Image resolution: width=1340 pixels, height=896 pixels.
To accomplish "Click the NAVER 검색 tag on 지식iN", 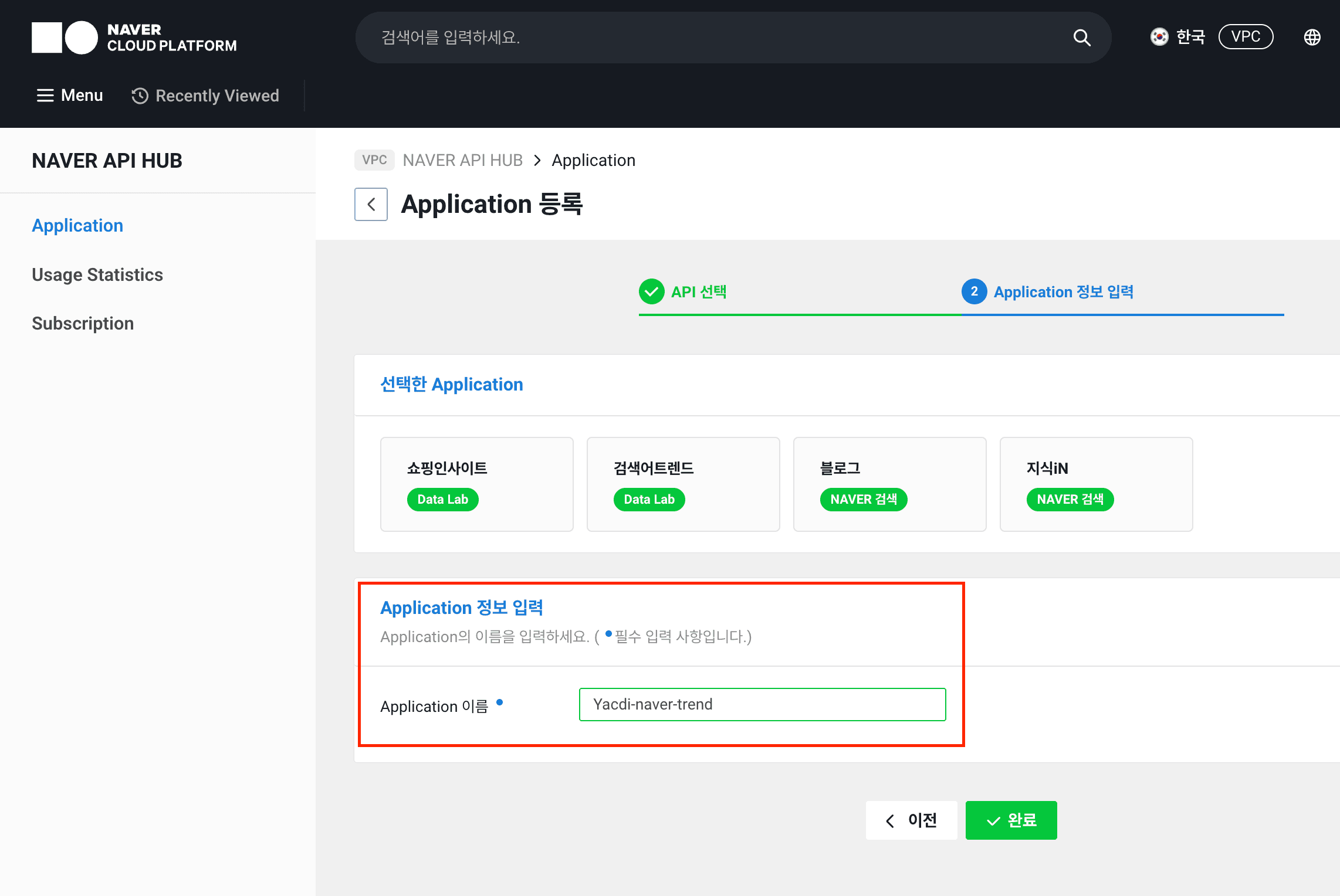I will pos(1070,500).
